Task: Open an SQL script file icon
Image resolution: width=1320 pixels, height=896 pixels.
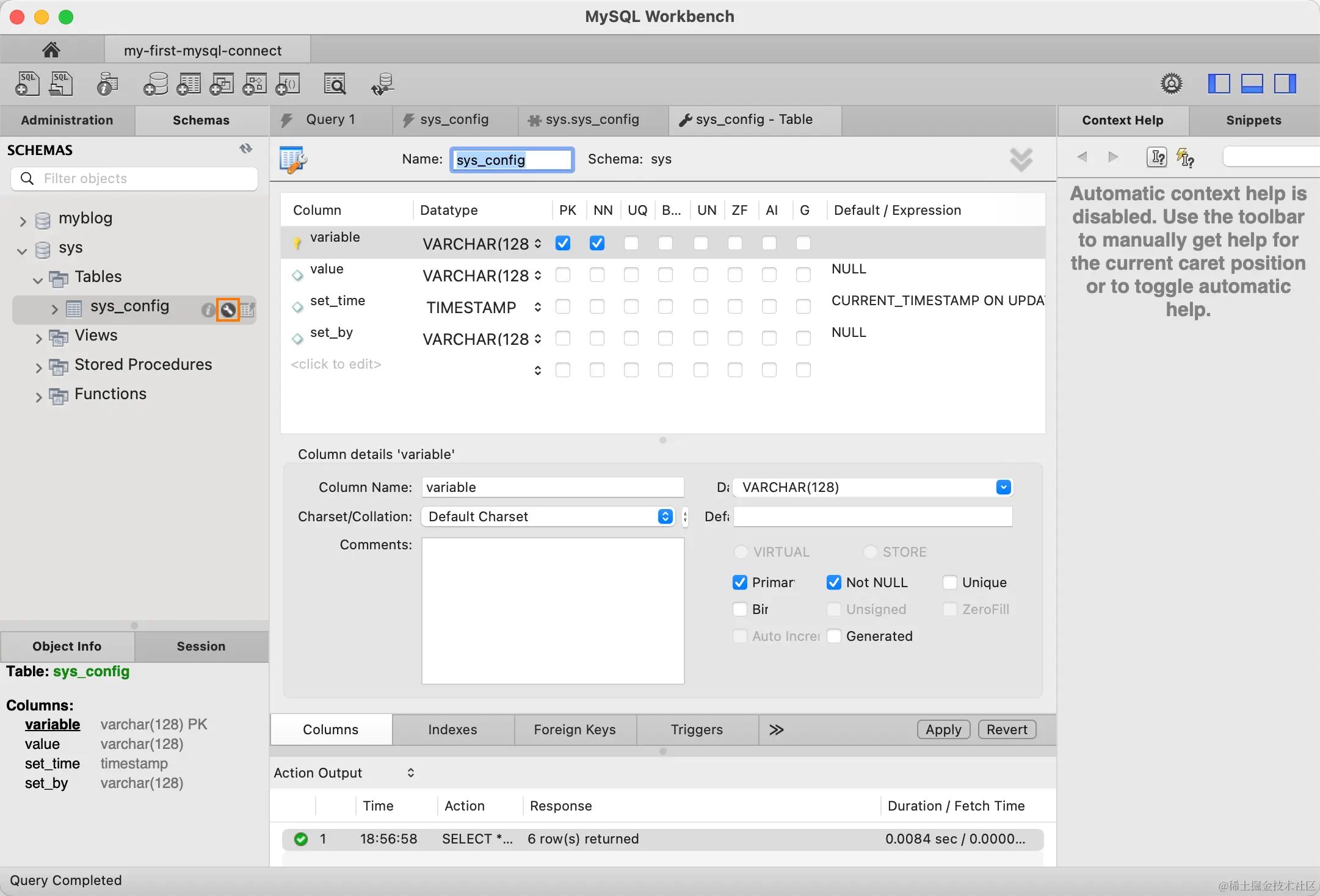Action: pos(61,84)
